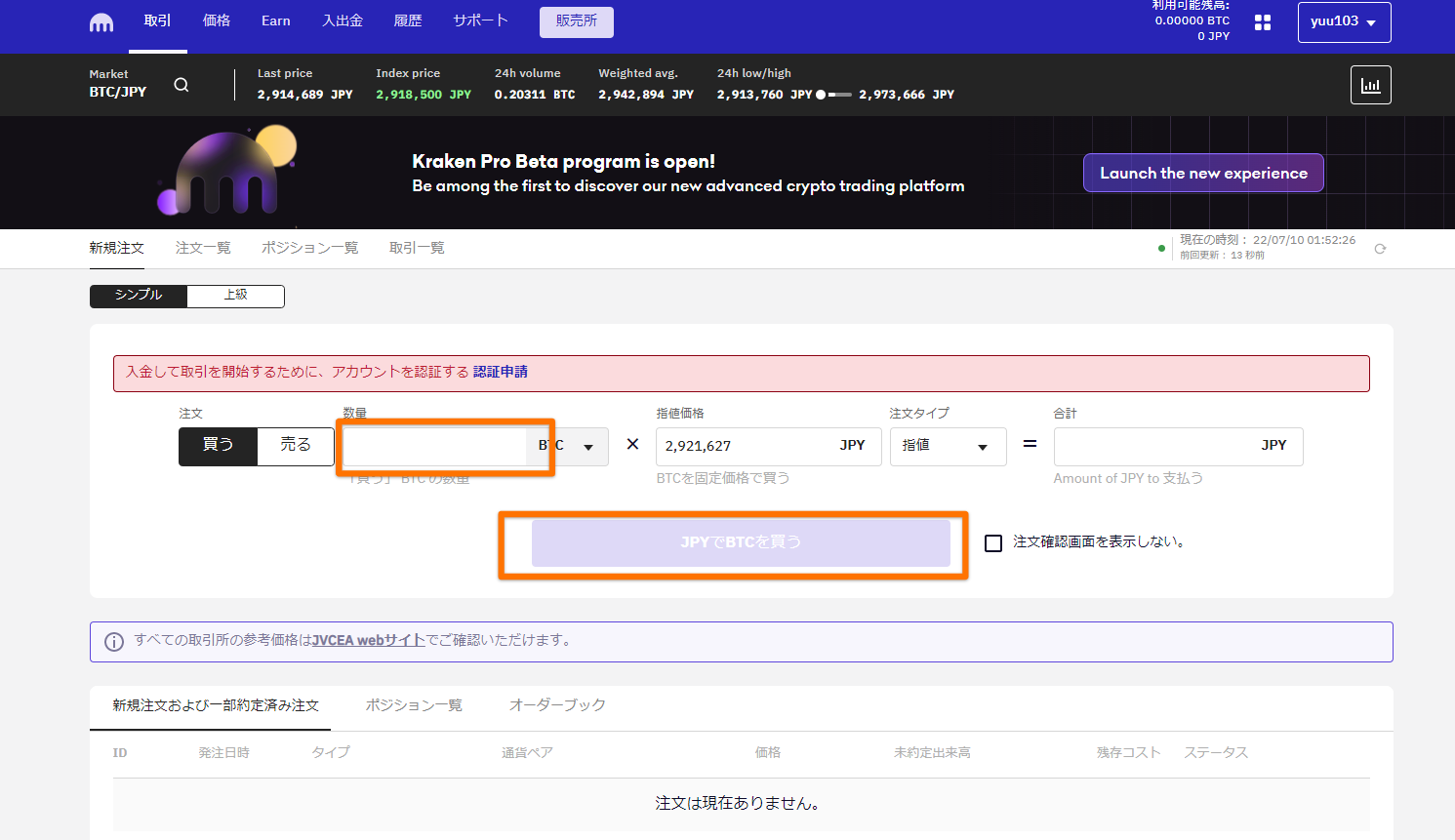
Task: Refresh the time with reload icon
Action: click(x=1380, y=249)
